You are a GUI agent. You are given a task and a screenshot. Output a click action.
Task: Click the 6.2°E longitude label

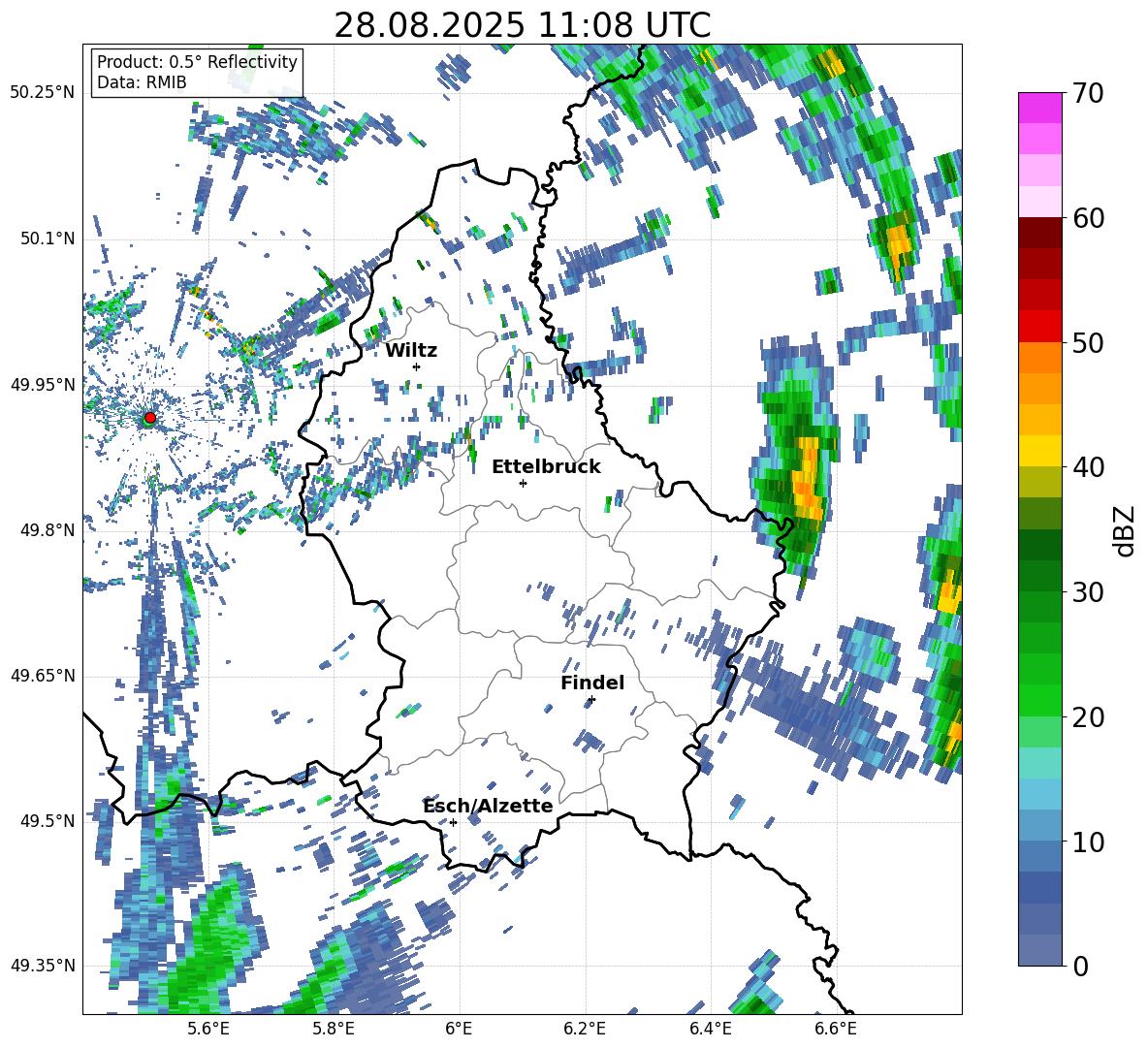[x=585, y=1029]
